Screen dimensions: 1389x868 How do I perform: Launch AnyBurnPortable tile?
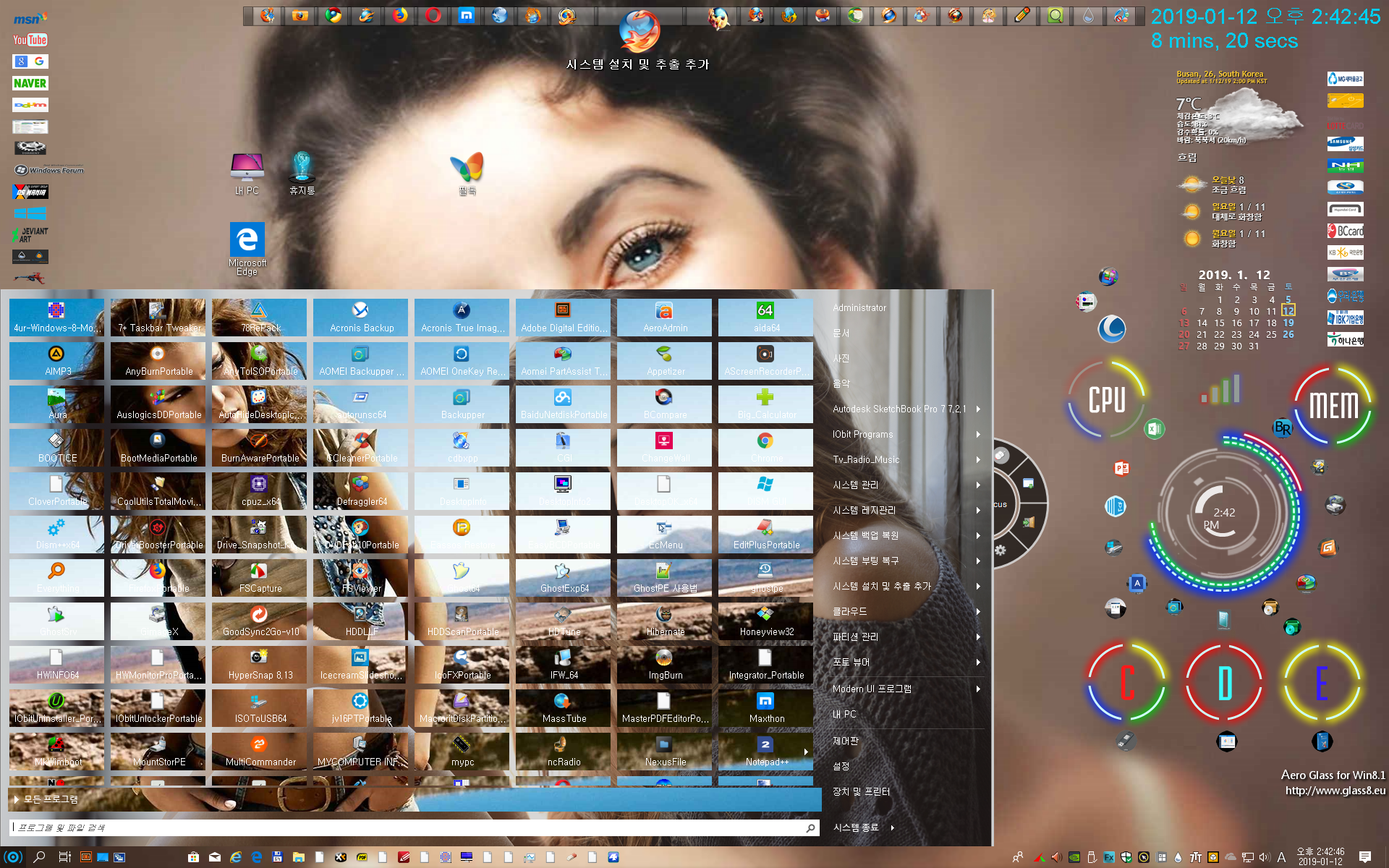pyautogui.click(x=158, y=361)
